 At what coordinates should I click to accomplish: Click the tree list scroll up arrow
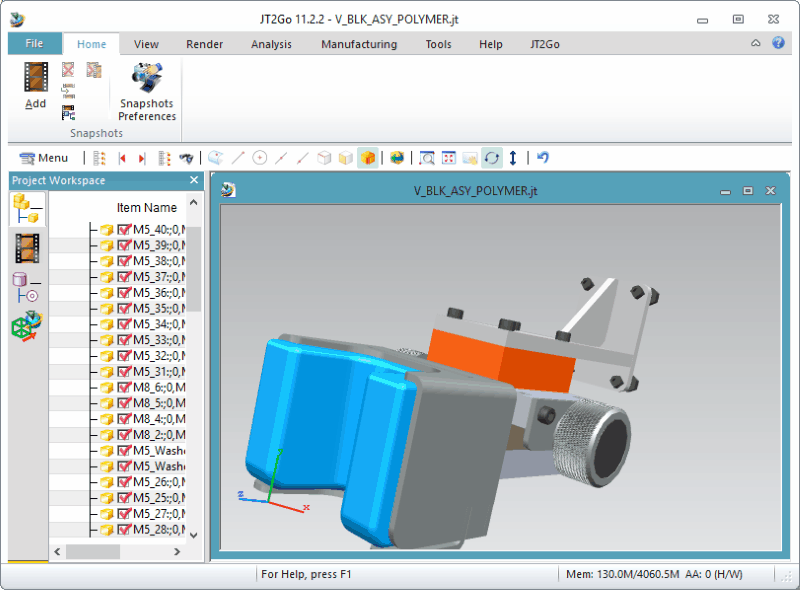click(193, 203)
